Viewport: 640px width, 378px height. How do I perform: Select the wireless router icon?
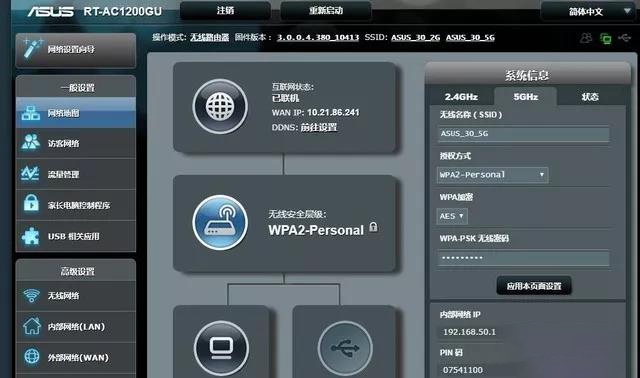220,222
